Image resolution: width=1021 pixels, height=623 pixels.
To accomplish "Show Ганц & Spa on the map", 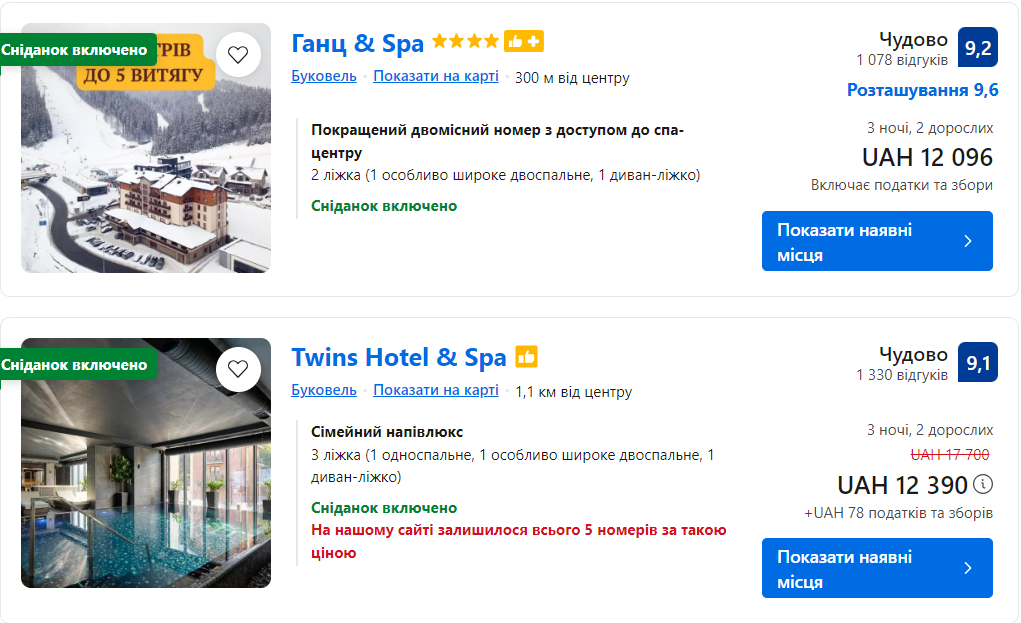I will point(436,76).
